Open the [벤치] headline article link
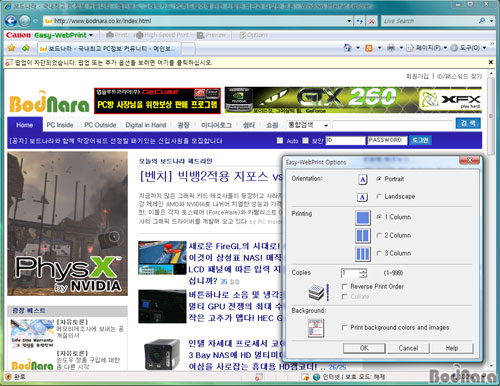Image resolution: width=500 pixels, height=386 pixels. pos(211,176)
